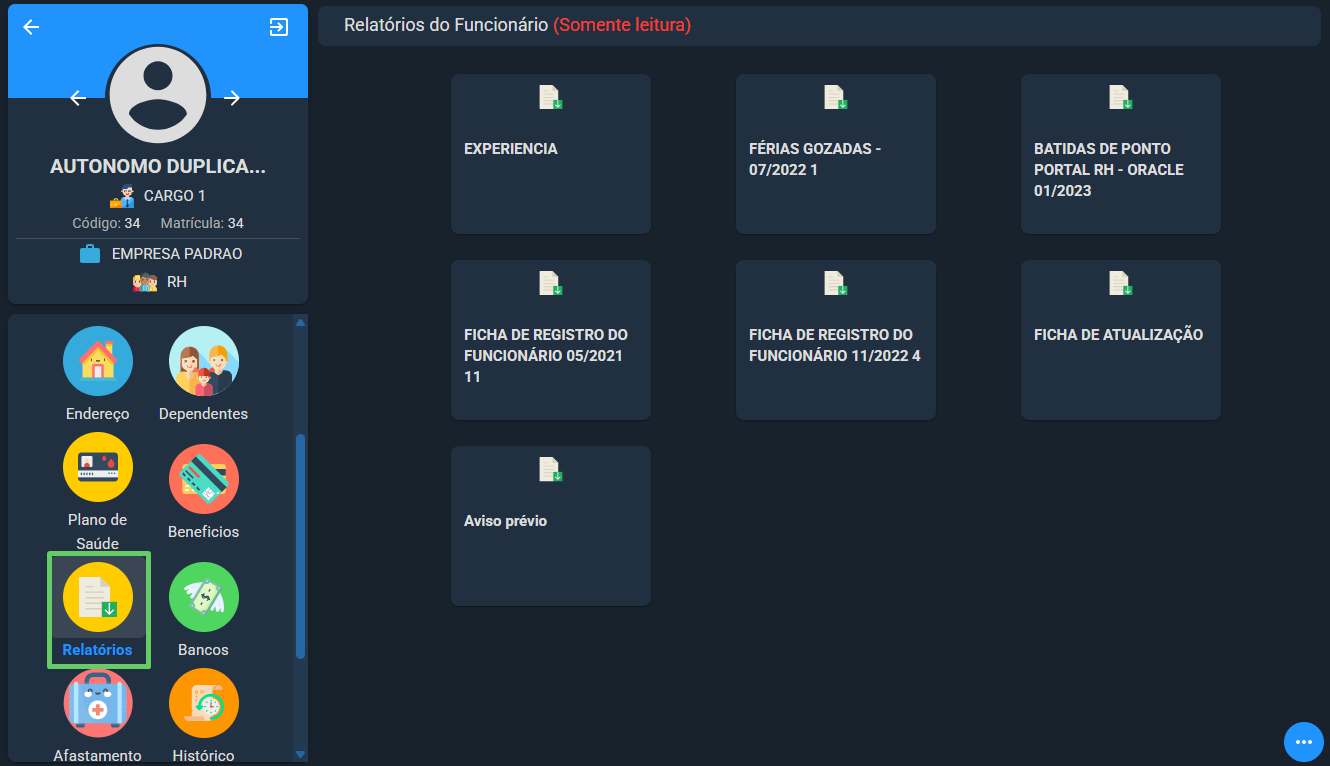The height and width of the screenshot is (766, 1330).
Task: Open FICHA DE REGISTRO DO FUNCIONÁRIO 11/2022 4
Action: coord(835,345)
